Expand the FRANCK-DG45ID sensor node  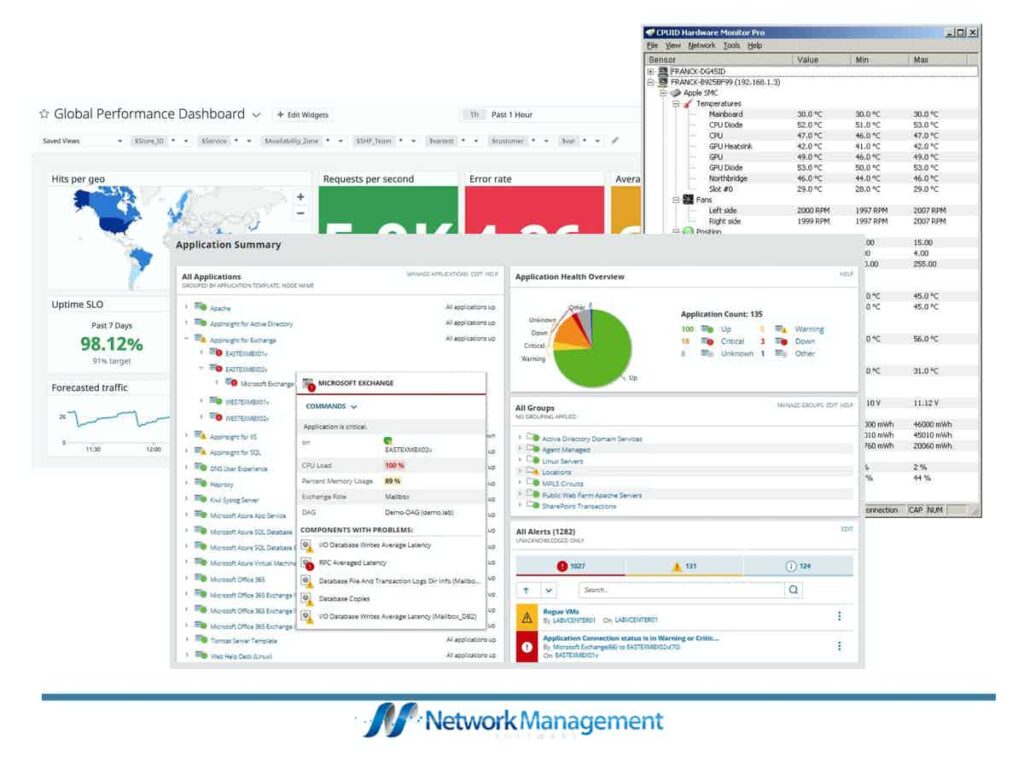tap(650, 71)
